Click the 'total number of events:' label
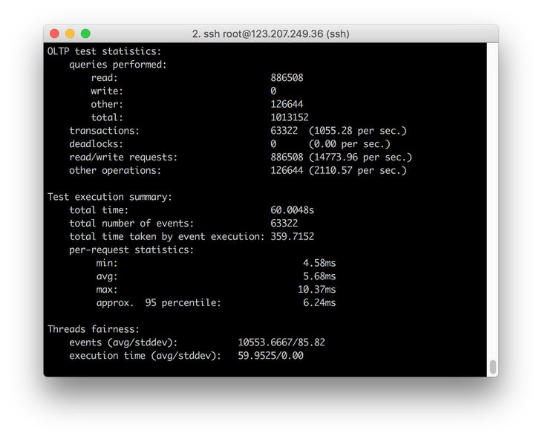 [131, 223]
